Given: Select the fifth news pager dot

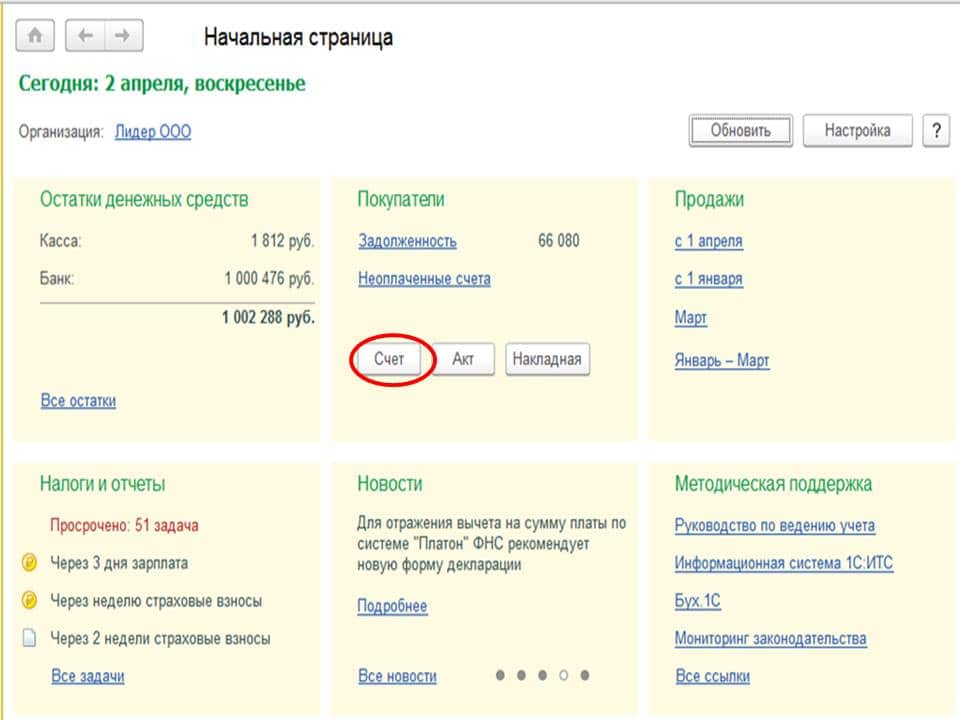Looking at the screenshot, I should click(x=585, y=675).
